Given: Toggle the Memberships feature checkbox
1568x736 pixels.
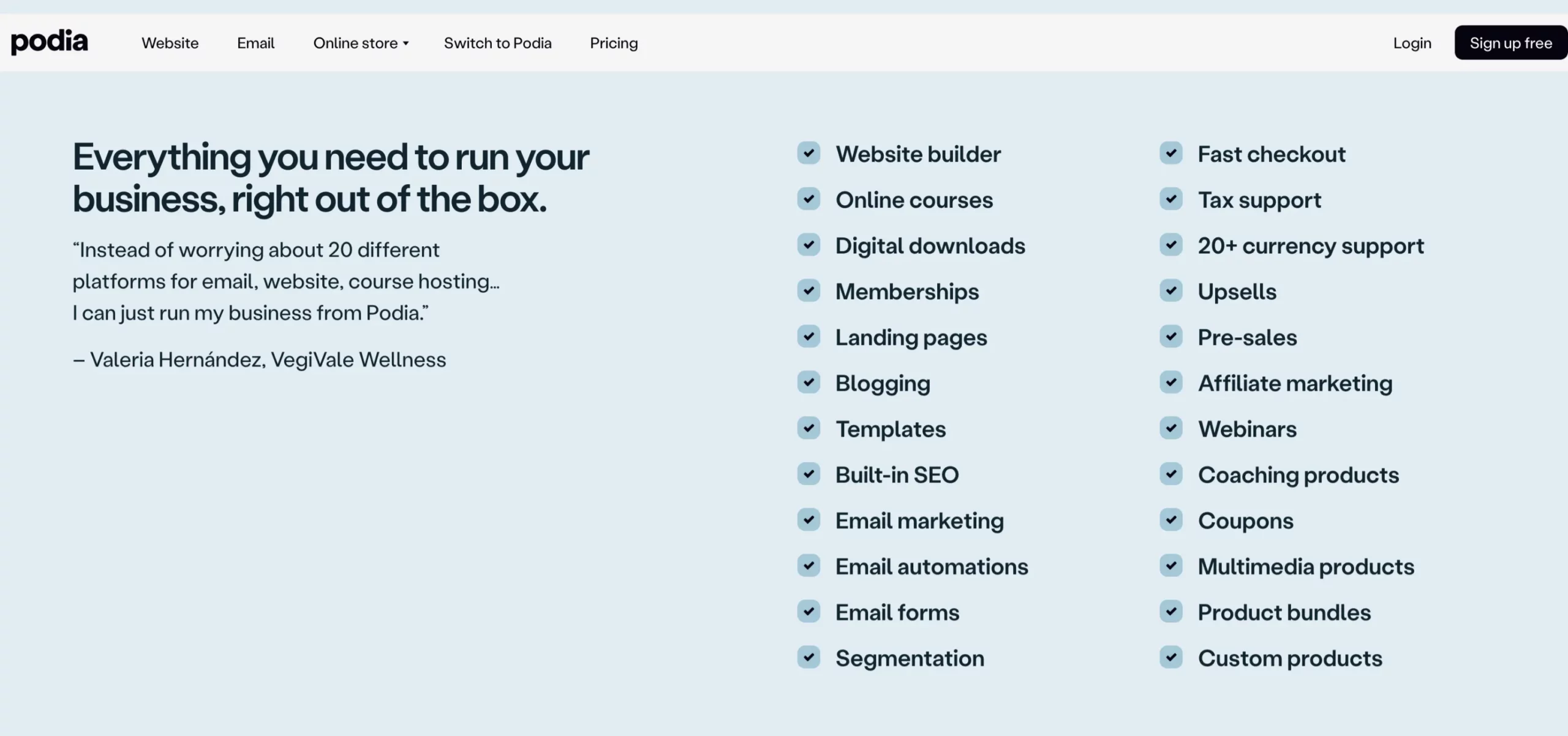Looking at the screenshot, I should pyautogui.click(x=809, y=290).
